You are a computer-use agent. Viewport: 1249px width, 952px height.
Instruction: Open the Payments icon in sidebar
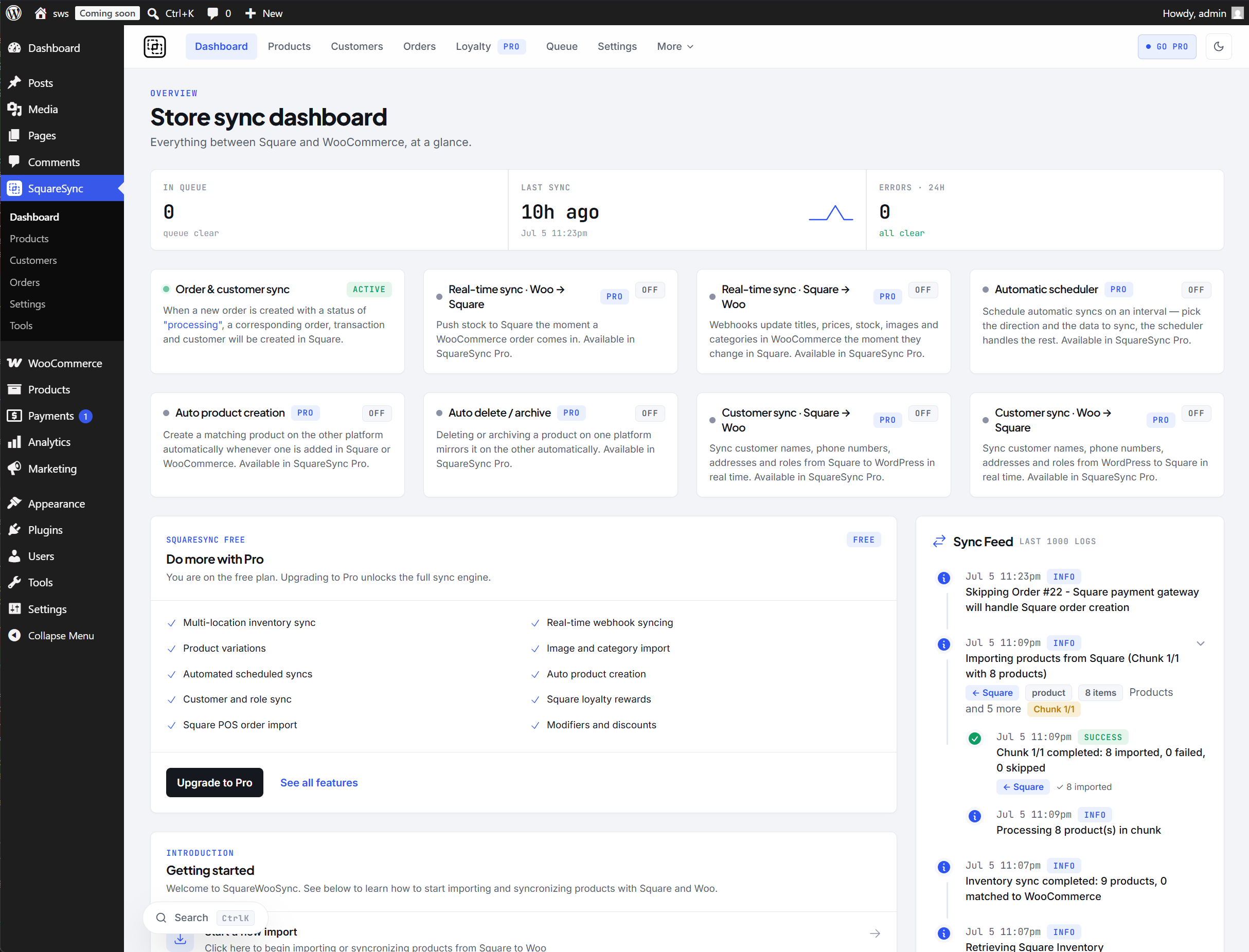(x=15, y=416)
